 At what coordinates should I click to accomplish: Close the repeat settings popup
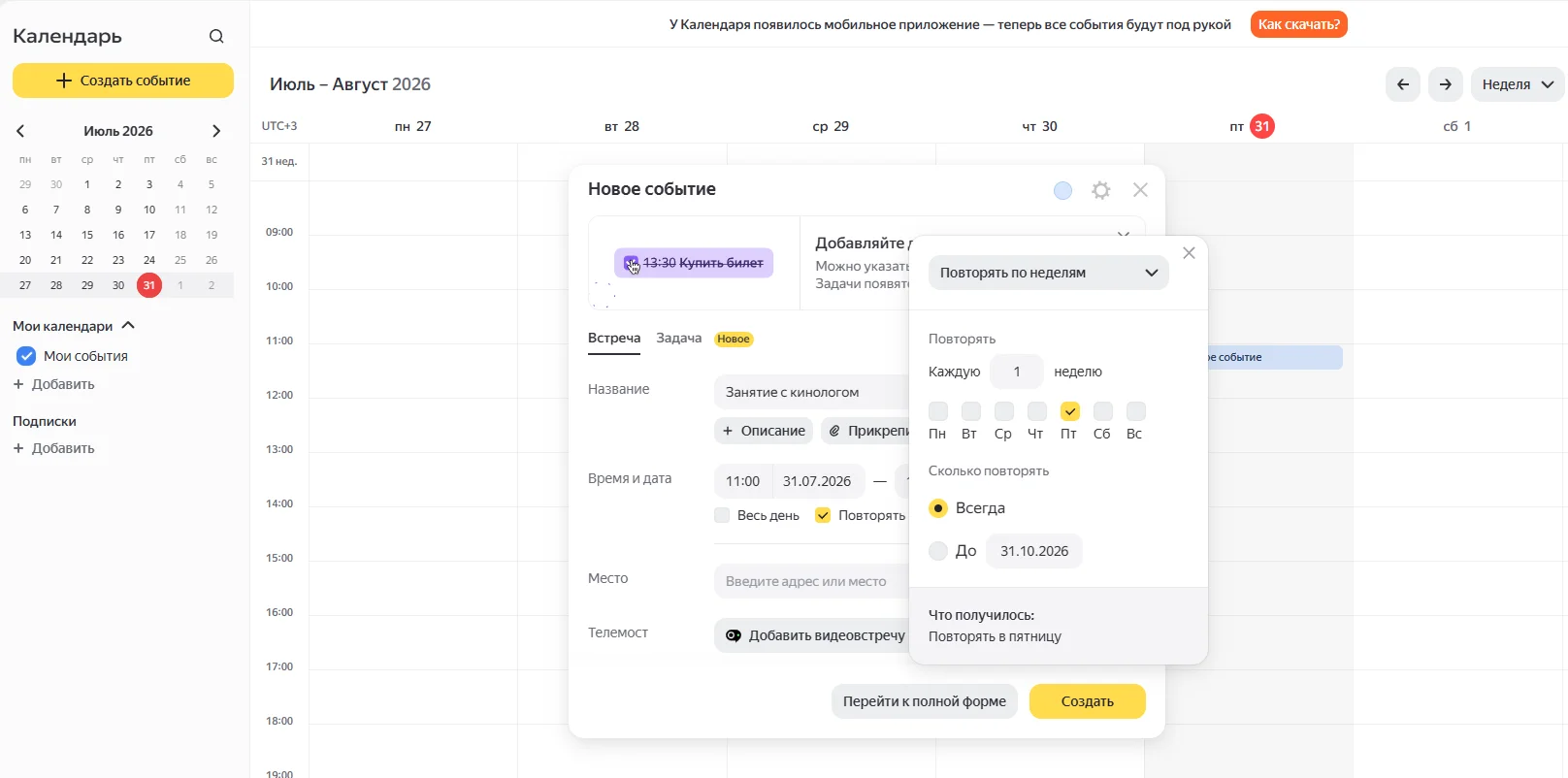coord(1189,253)
